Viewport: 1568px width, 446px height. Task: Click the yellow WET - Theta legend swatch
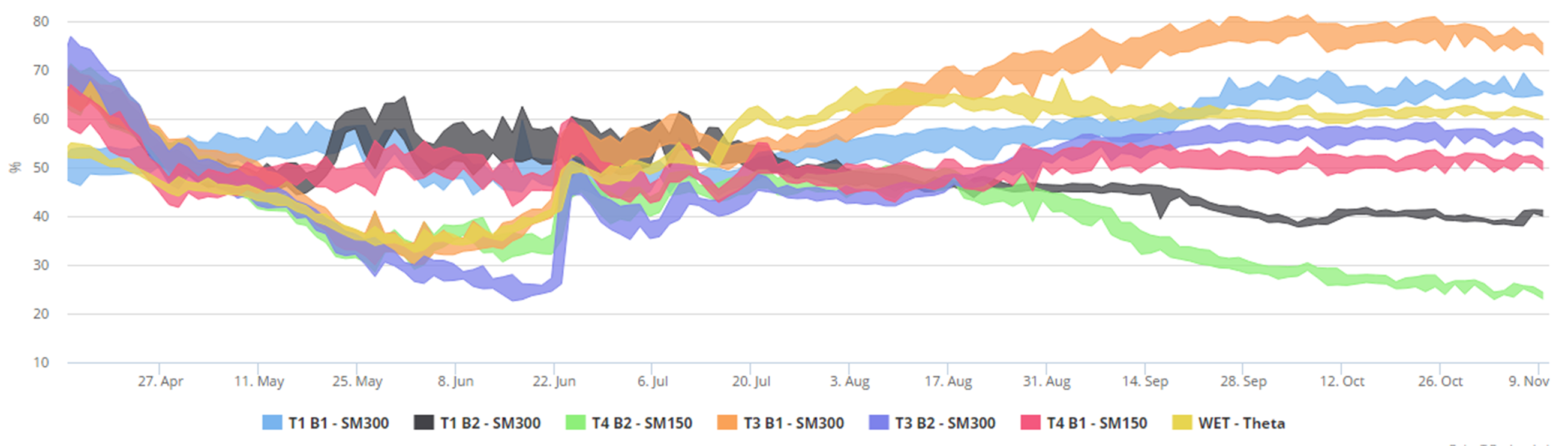[1182, 423]
